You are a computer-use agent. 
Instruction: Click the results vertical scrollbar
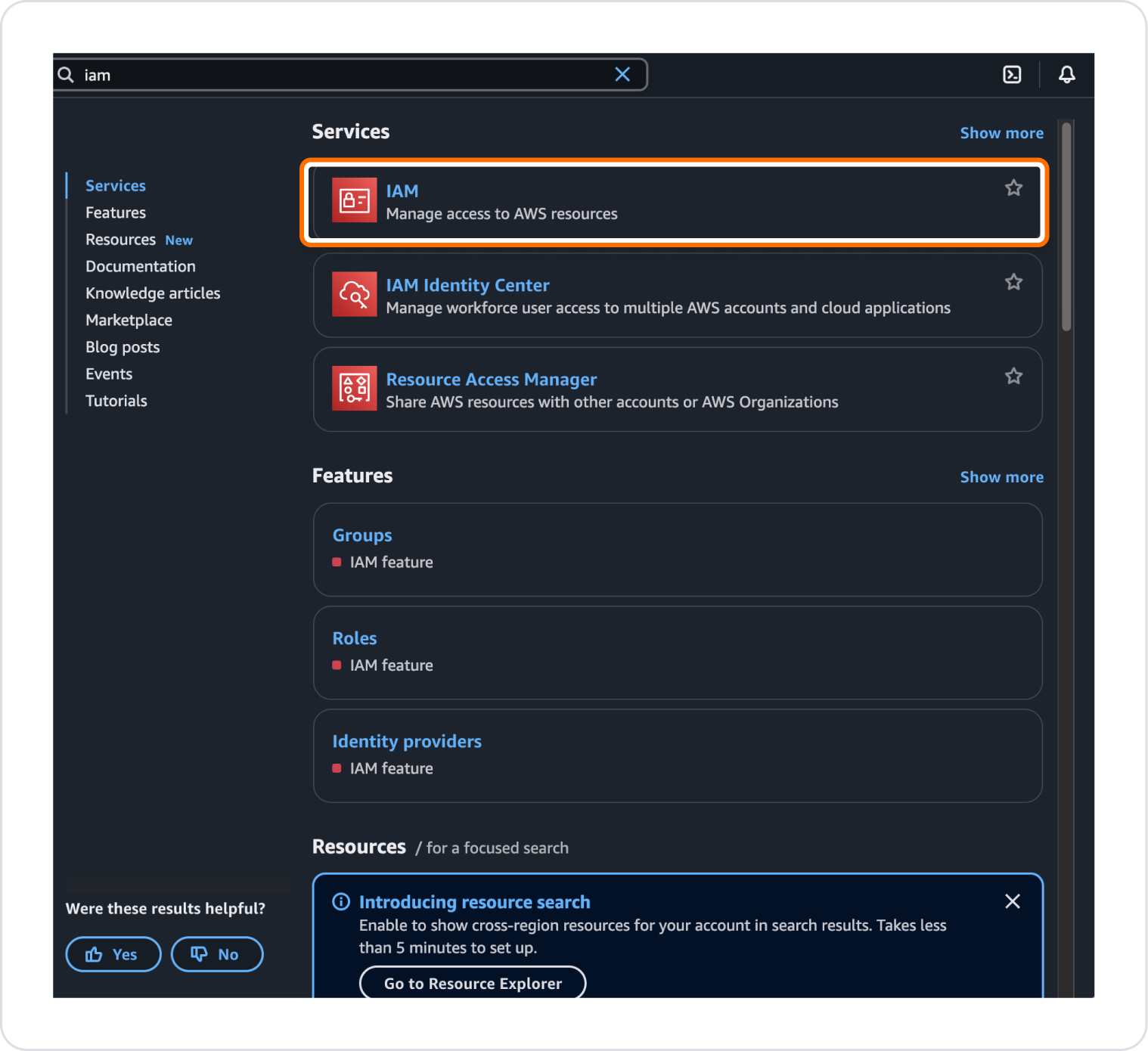pos(1066,227)
